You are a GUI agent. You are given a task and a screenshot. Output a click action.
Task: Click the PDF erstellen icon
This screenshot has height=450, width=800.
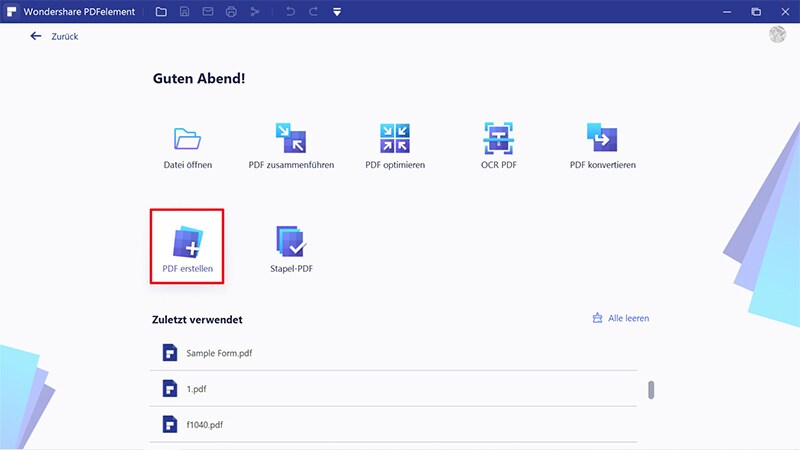188,242
